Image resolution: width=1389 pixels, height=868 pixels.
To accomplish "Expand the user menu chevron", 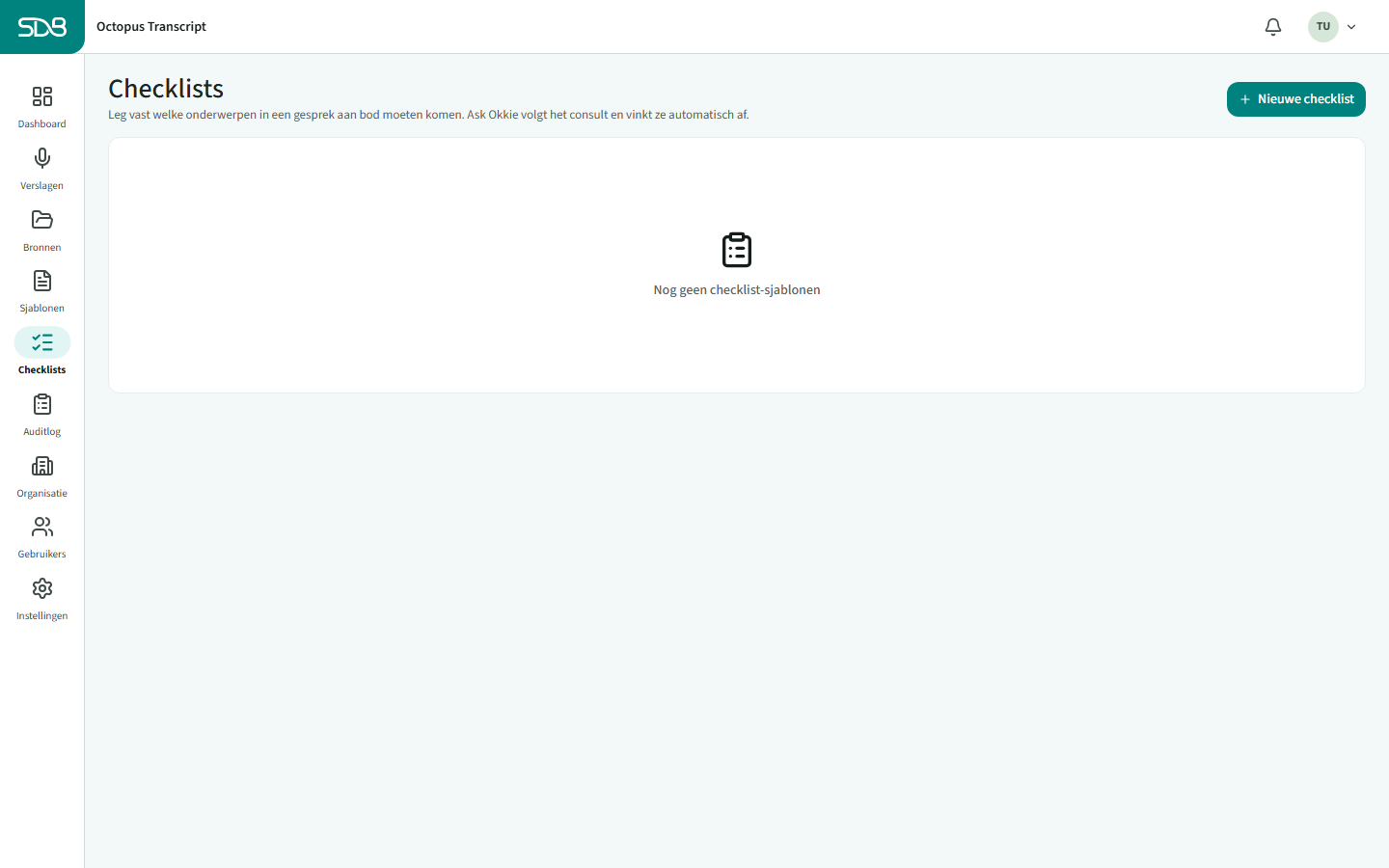I will click(1351, 27).
